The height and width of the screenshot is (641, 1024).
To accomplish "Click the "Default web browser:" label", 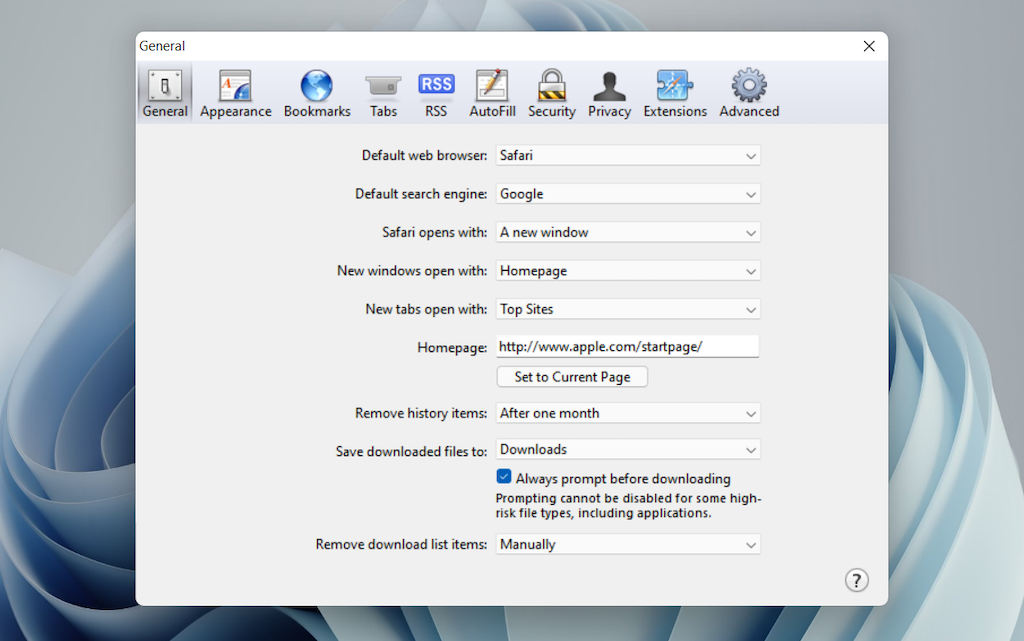I will click(424, 155).
